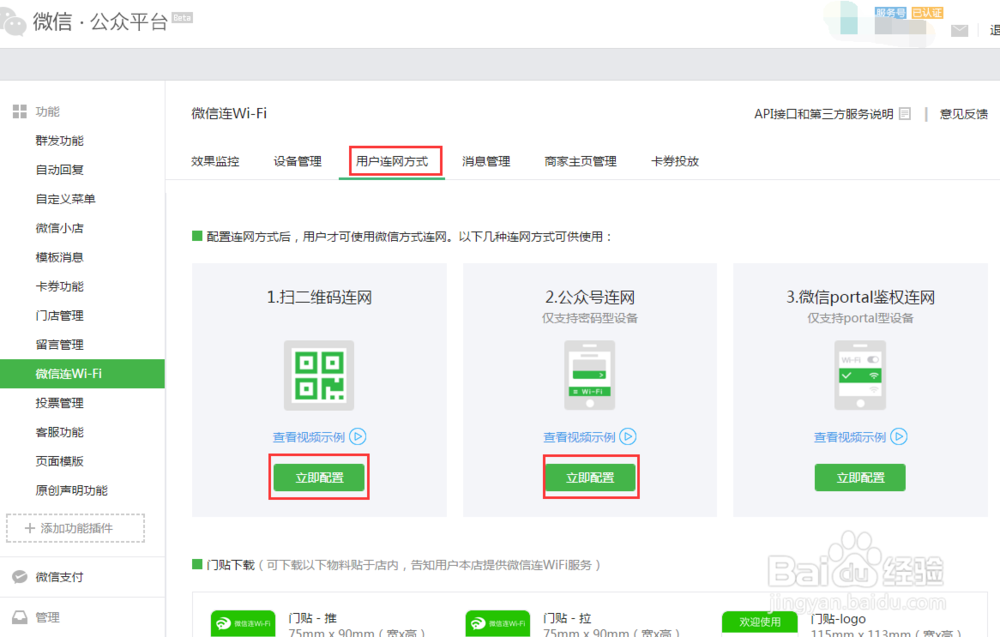The width and height of the screenshot is (1000, 637).
Task: Play video icon beside 扫二维码连网 示例
Action: tap(358, 437)
